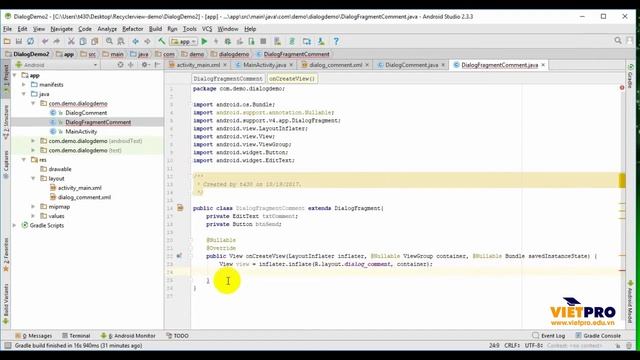Select DialogComment class in project tree

coord(86,113)
